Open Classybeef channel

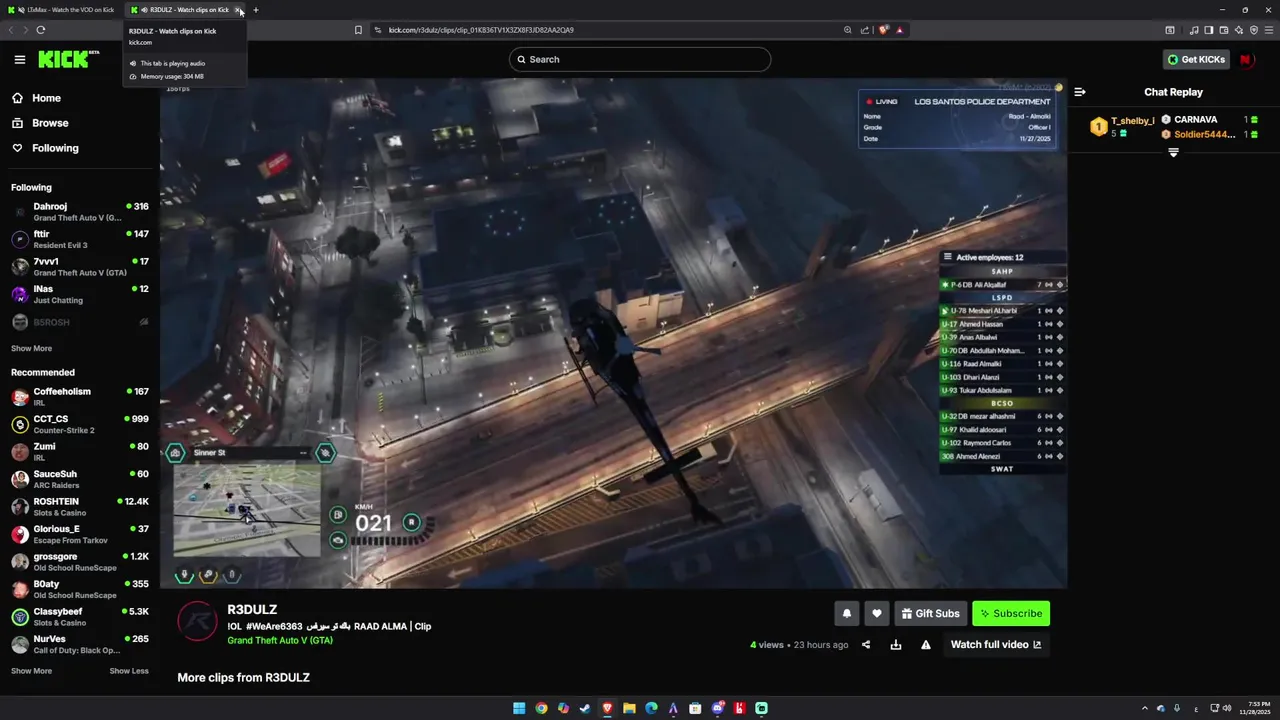80,617
